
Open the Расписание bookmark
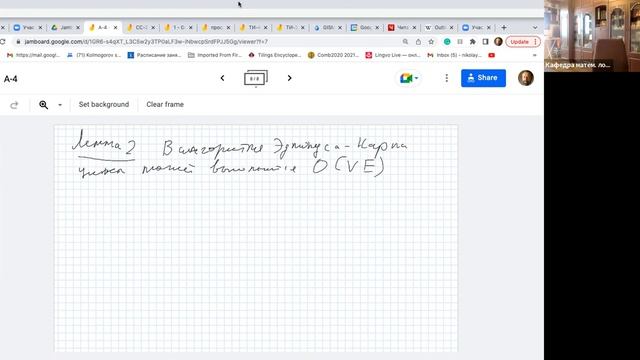(x=154, y=55)
